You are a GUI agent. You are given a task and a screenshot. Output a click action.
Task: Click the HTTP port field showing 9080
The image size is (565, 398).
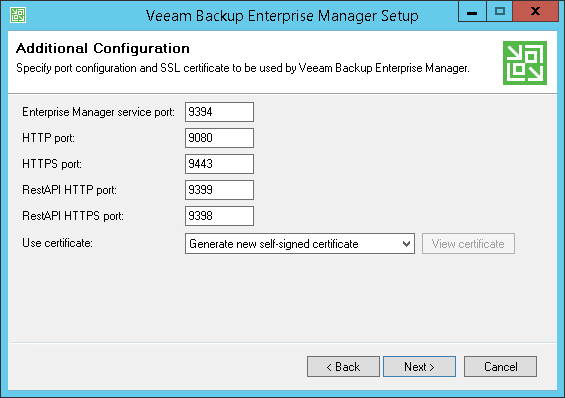pyautogui.click(x=219, y=138)
